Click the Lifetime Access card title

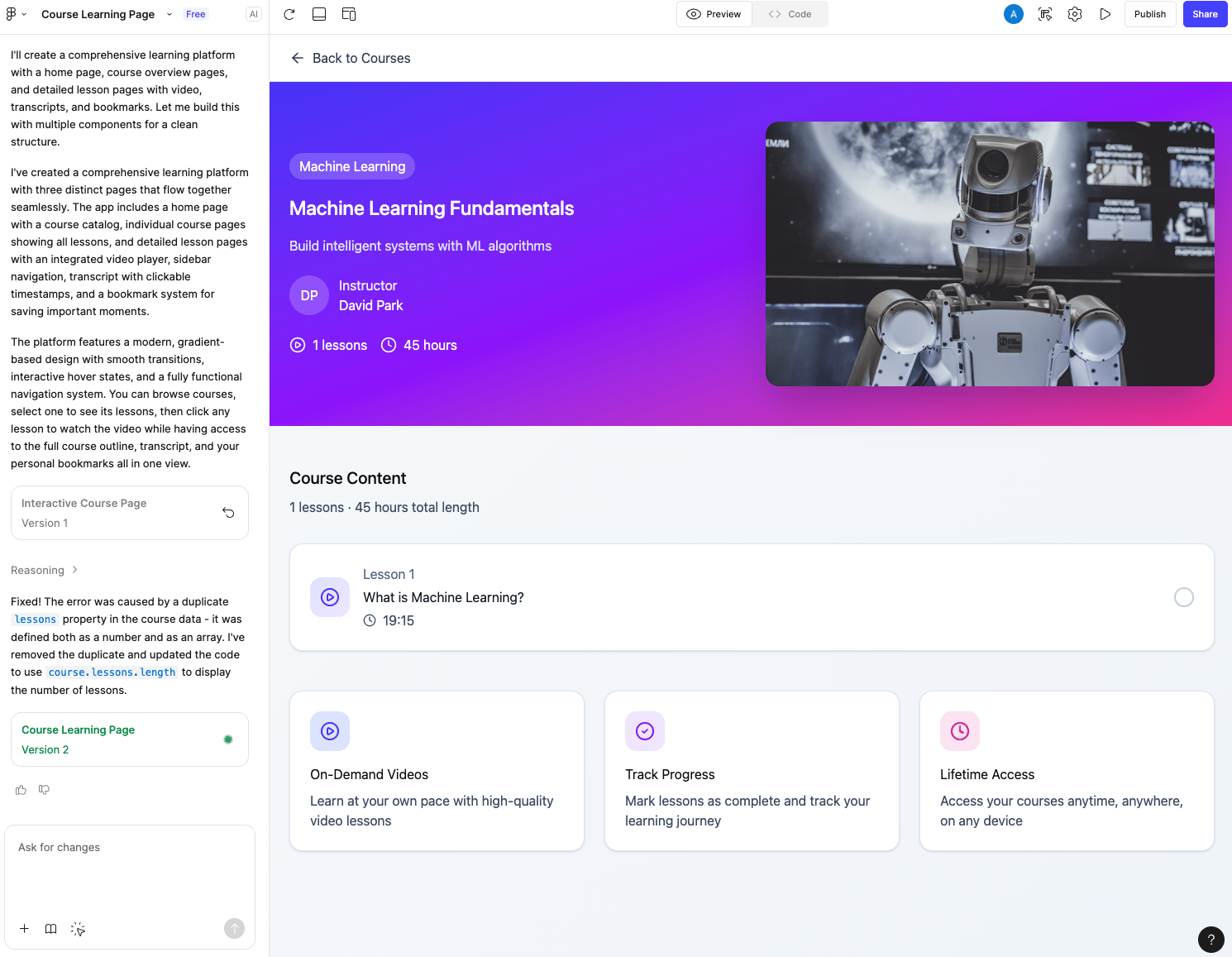click(x=987, y=774)
